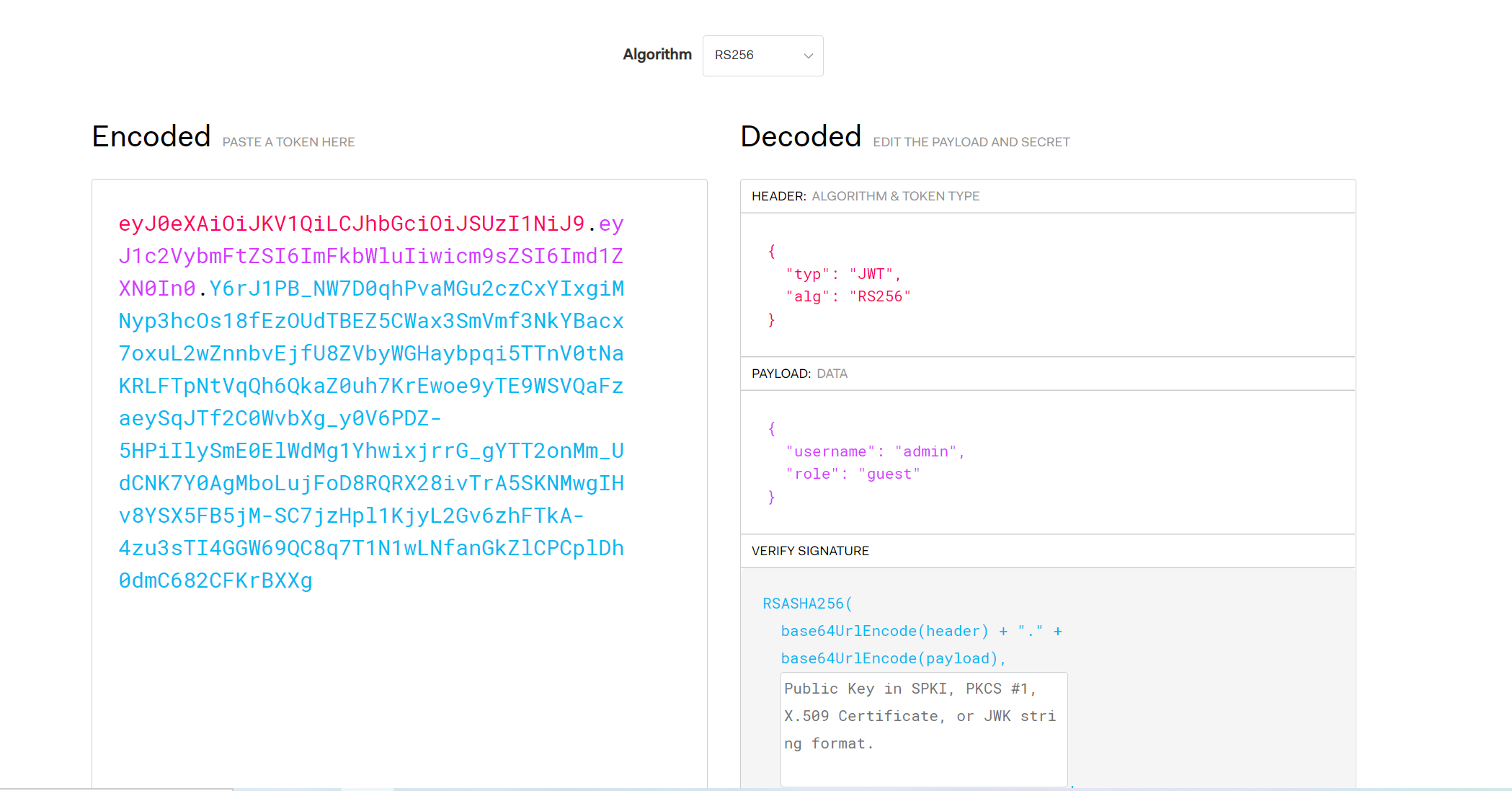Click EDIT THE PAYLOAD AND SECRET label
The width and height of the screenshot is (1512, 791).
pos(971,142)
